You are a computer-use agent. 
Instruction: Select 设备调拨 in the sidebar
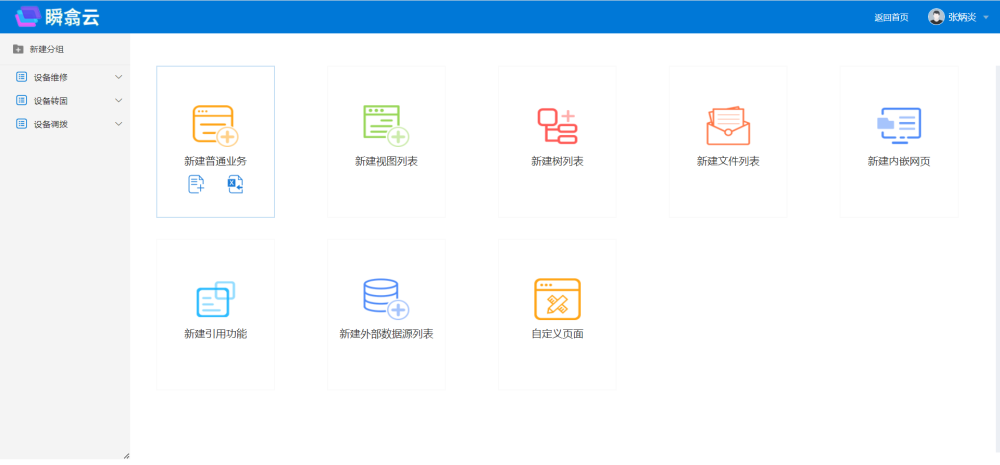click(50, 124)
